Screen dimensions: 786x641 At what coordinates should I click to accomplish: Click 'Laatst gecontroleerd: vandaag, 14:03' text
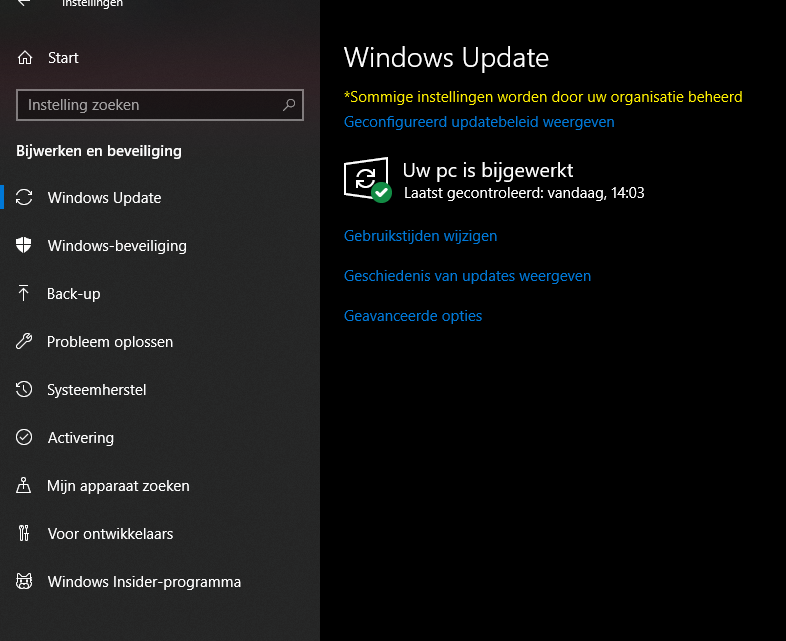pos(524,193)
